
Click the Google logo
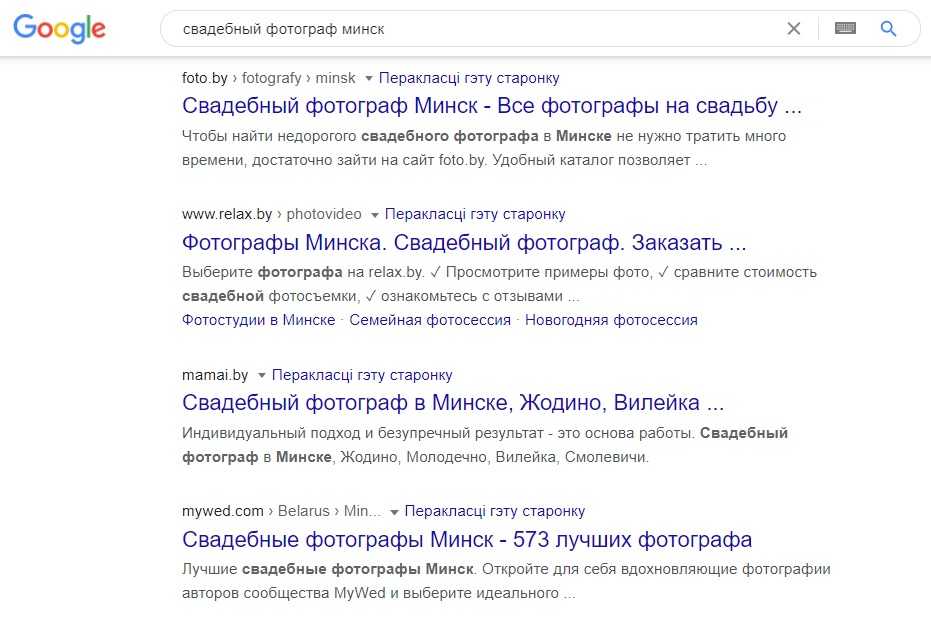coord(59,29)
